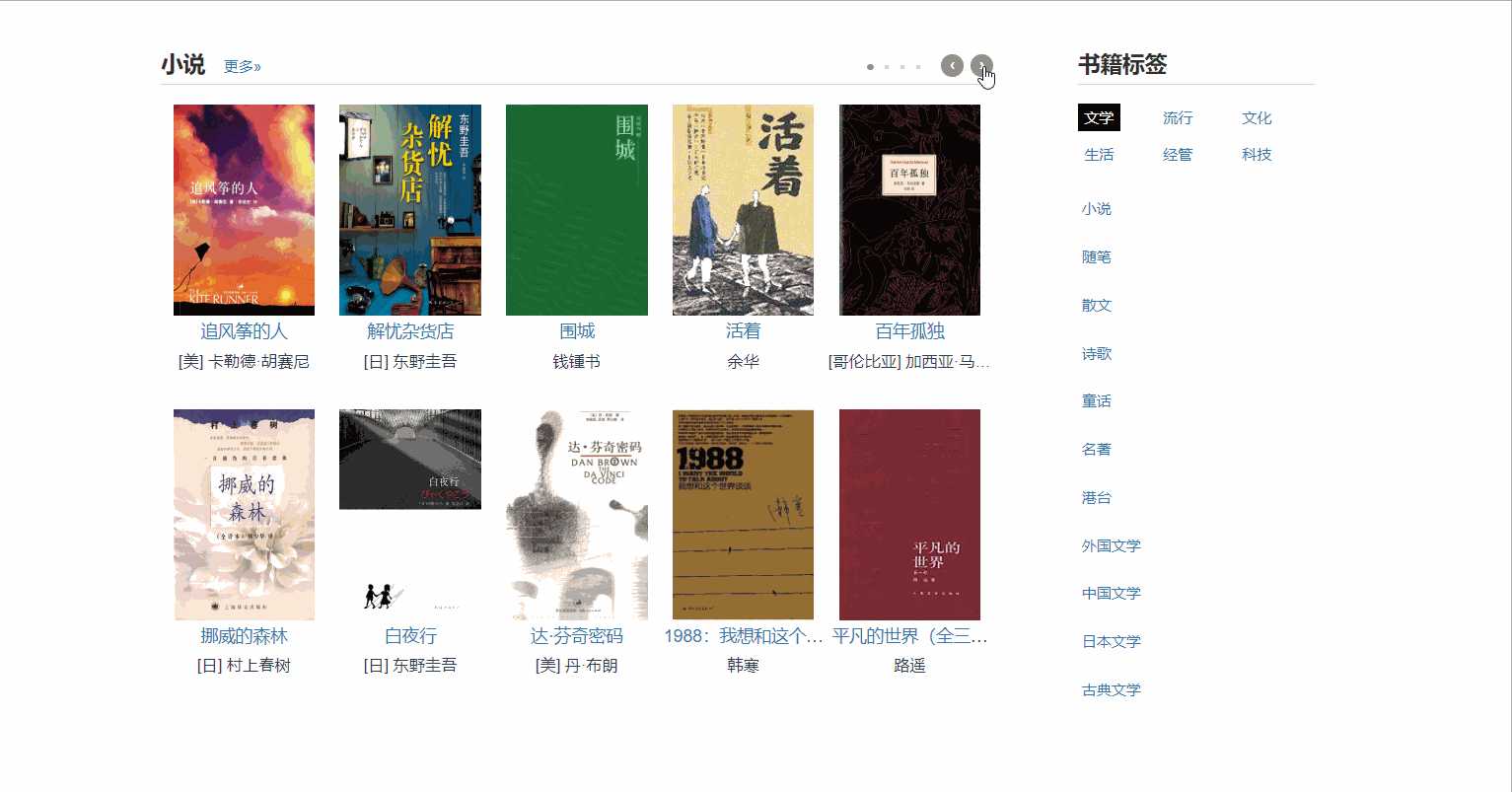Click the next-page arrow in the carousel
This screenshot has height=792, width=1512.
click(x=981, y=65)
